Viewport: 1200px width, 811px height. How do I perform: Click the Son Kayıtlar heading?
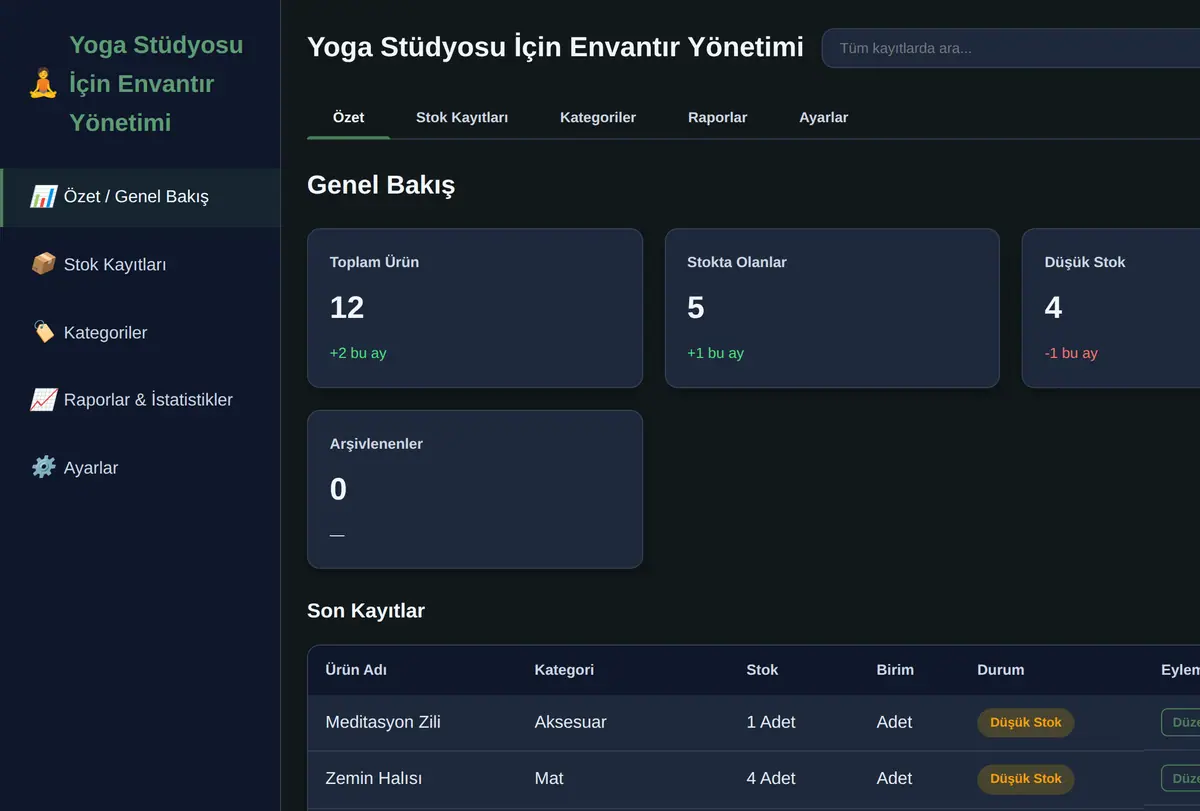366,611
